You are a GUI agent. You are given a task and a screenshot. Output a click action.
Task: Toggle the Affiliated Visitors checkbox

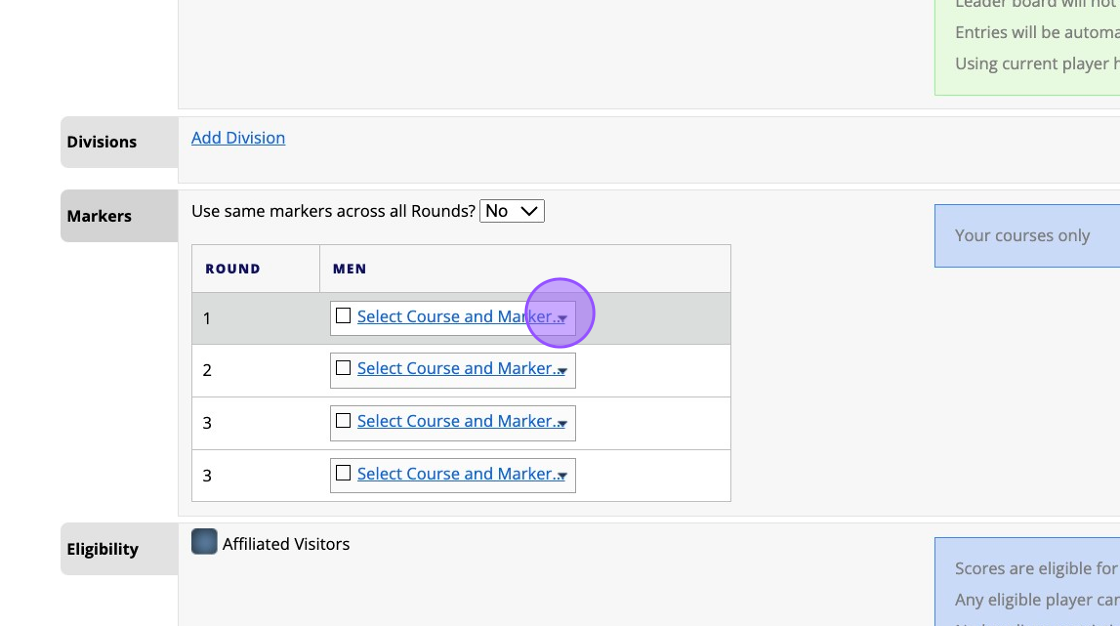coord(204,542)
